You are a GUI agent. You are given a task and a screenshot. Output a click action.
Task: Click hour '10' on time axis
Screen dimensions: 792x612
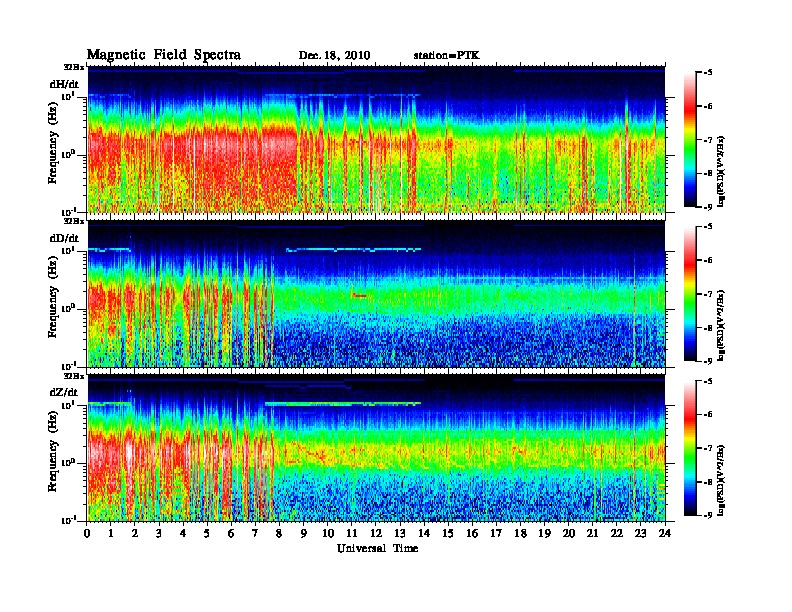(328, 534)
